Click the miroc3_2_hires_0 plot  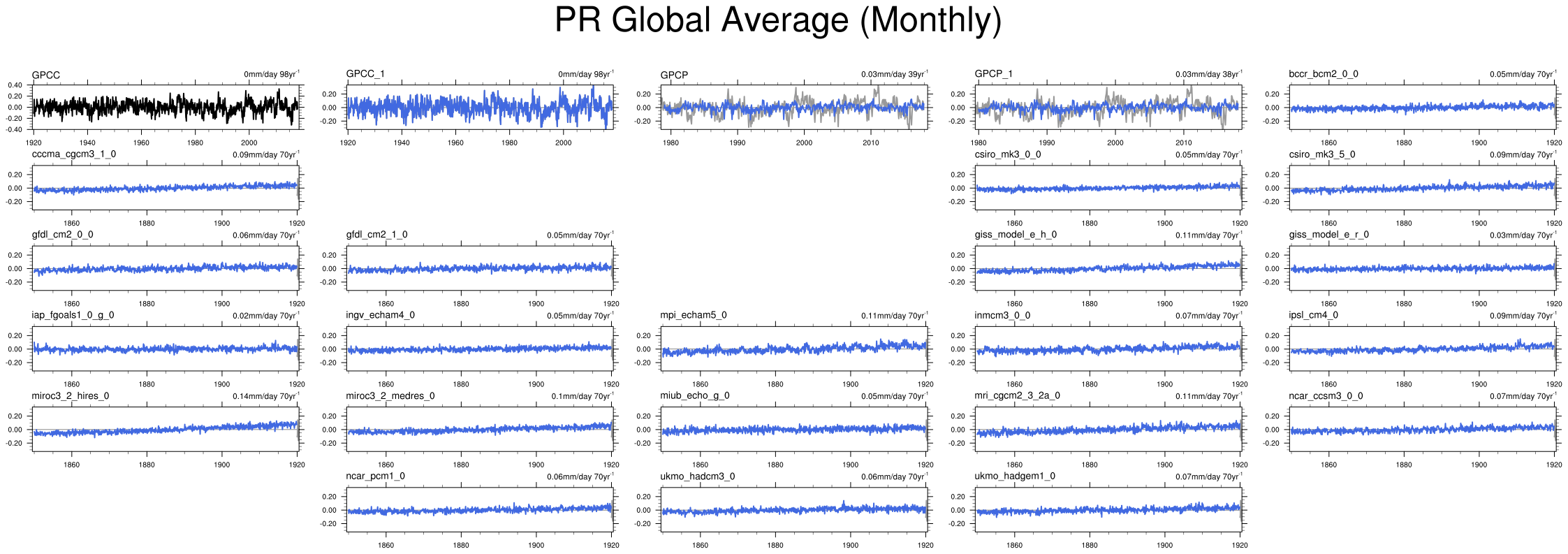166,429
